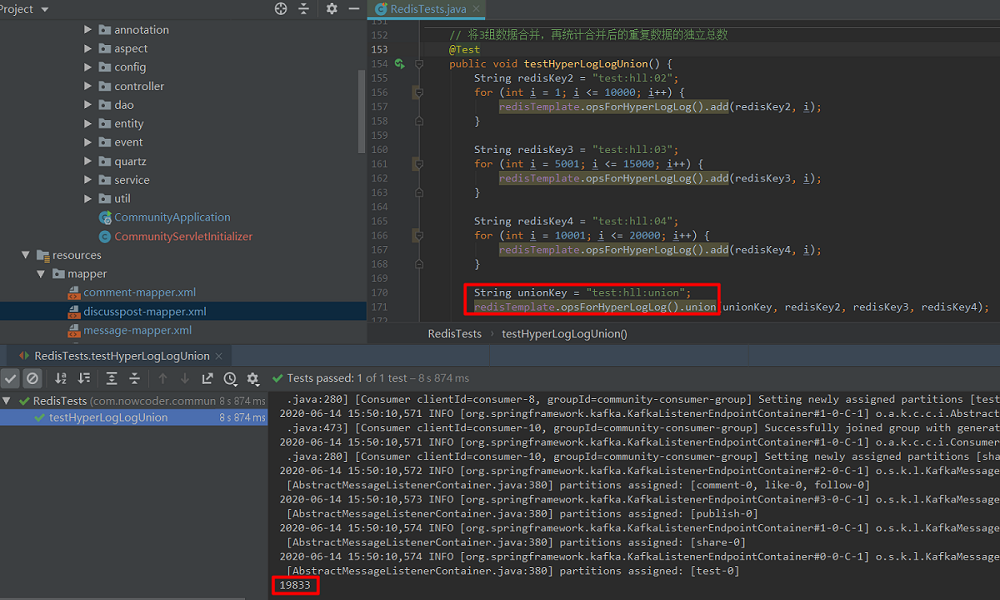Click line number 153 in the gutter

(x=379, y=50)
